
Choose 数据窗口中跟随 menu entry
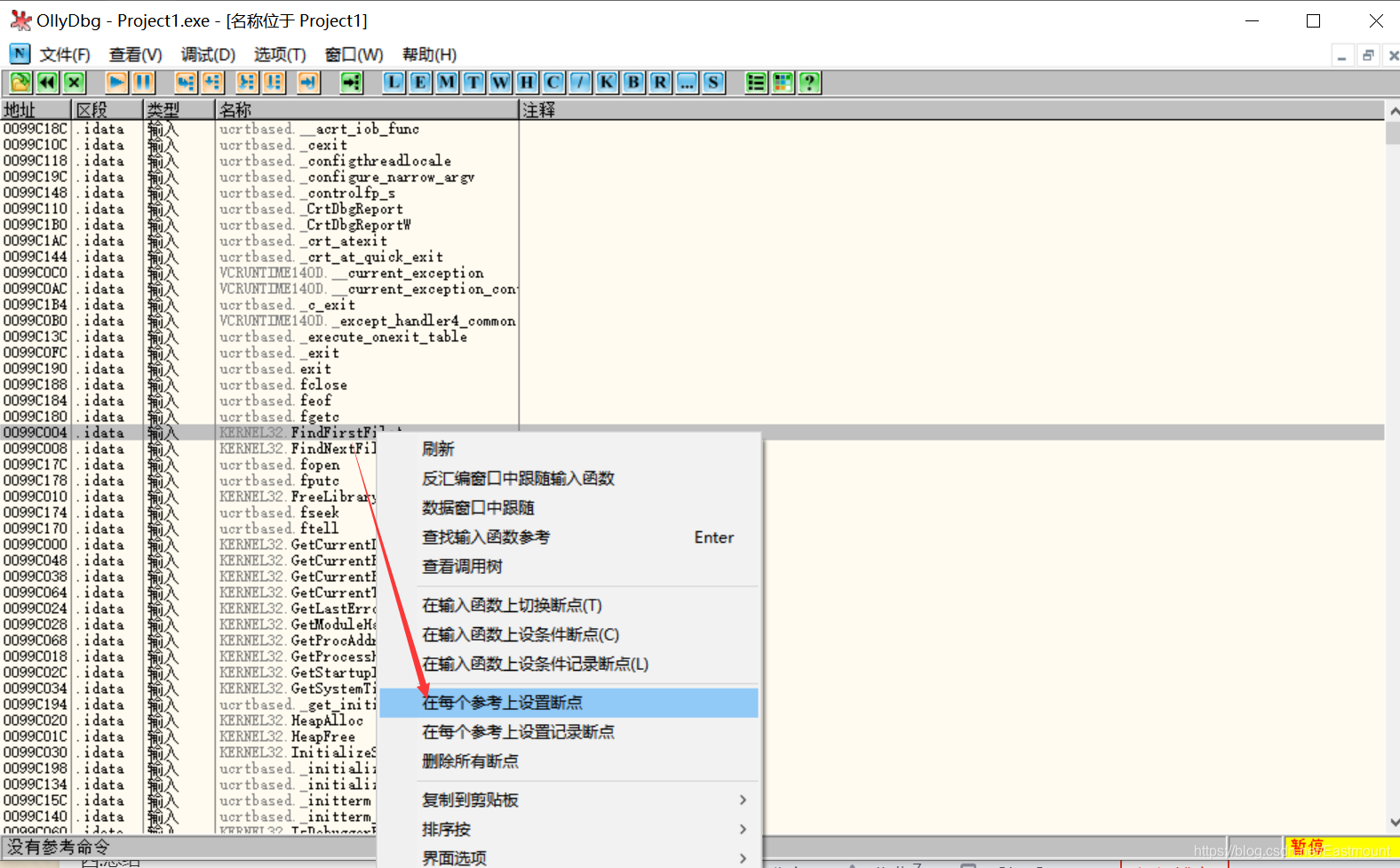[569, 507]
